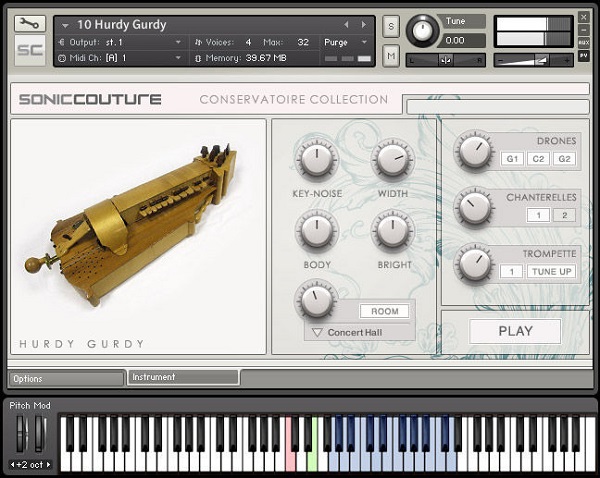This screenshot has width=600, height=478.
Task: Click the PLAY button
Action: pyautogui.click(x=515, y=331)
